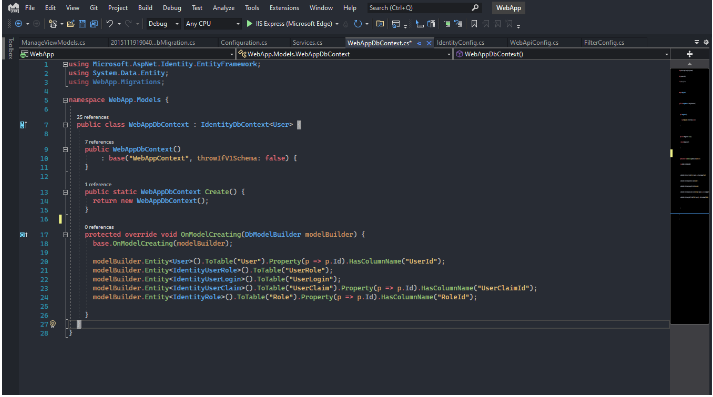Click the Save All toolbar icon
The width and height of the screenshot is (713, 397).
(x=94, y=24)
